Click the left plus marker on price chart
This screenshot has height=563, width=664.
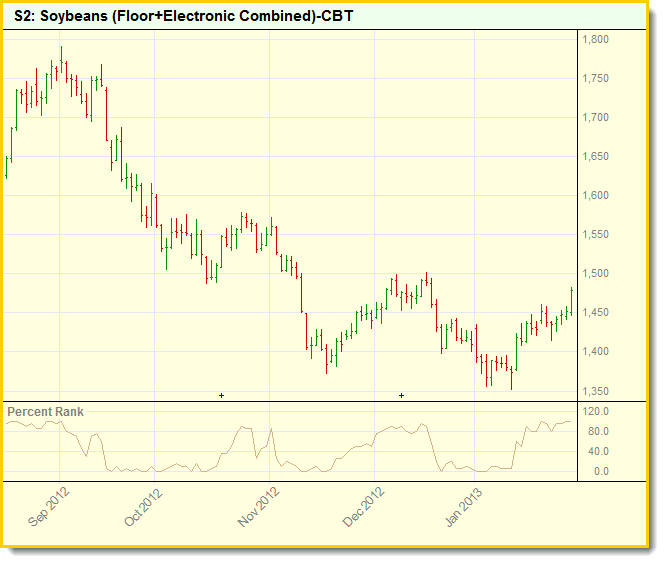221,396
